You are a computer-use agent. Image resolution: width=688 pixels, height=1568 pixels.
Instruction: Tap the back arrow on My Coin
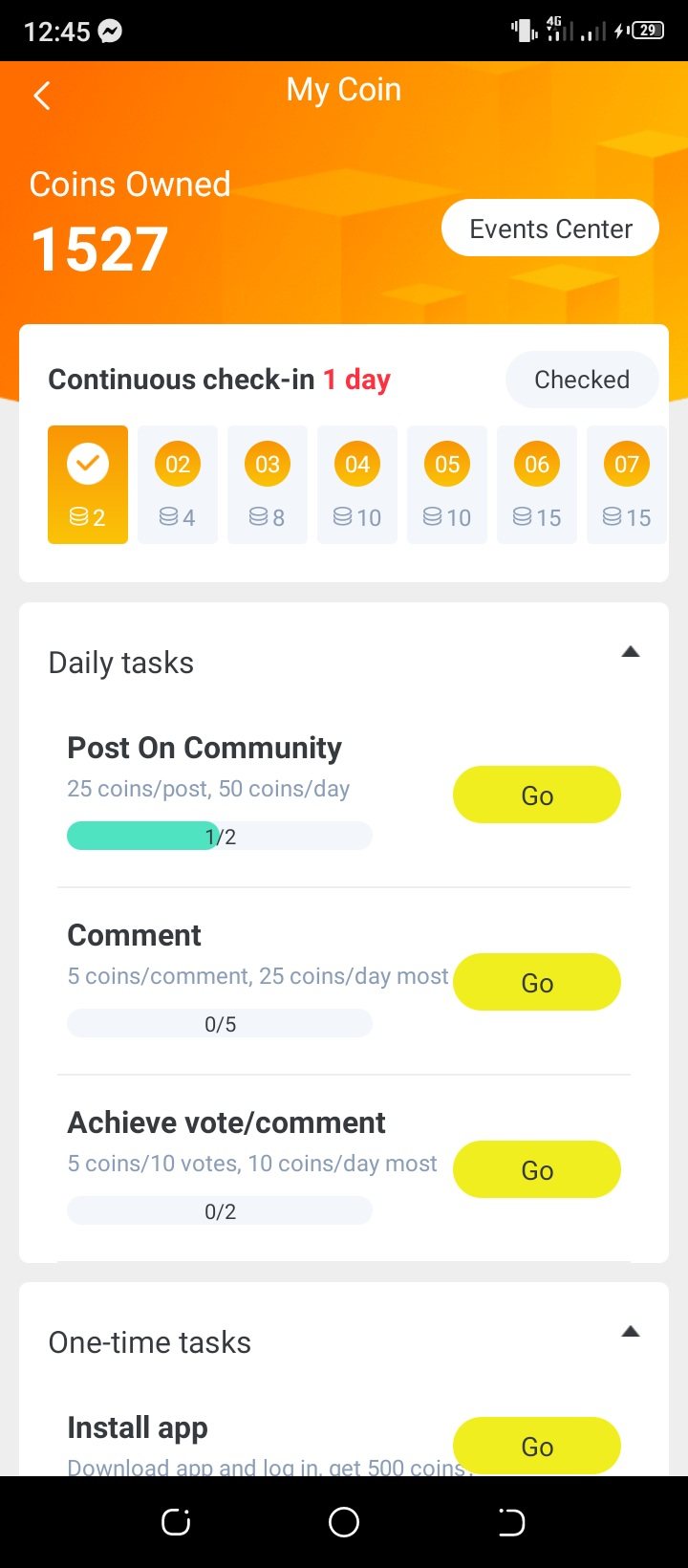pos(42,95)
